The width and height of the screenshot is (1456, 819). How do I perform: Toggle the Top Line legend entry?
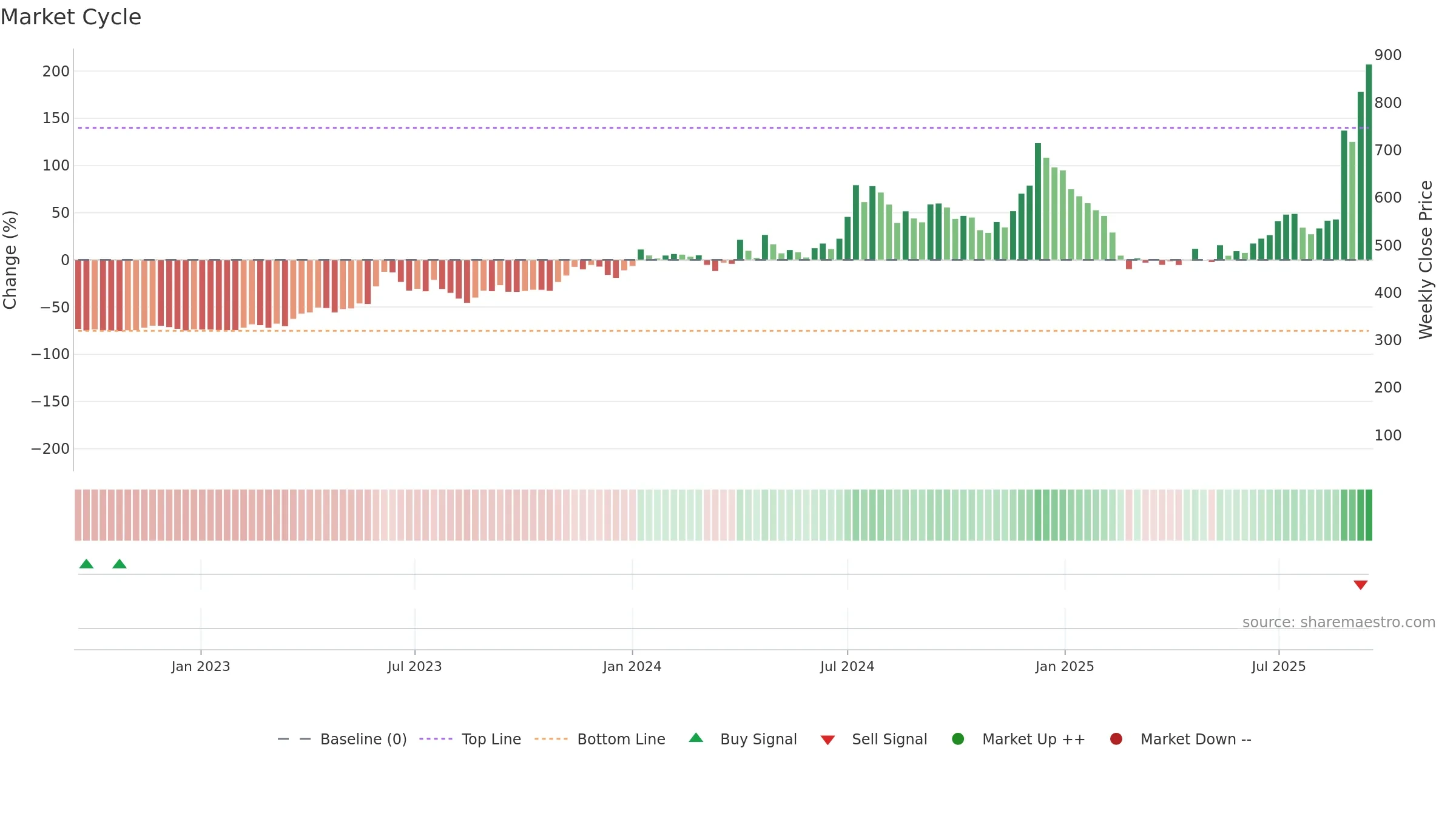coord(470,739)
